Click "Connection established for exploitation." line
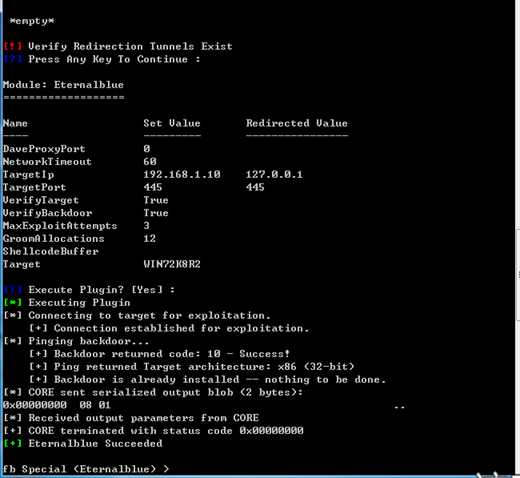 169,328
